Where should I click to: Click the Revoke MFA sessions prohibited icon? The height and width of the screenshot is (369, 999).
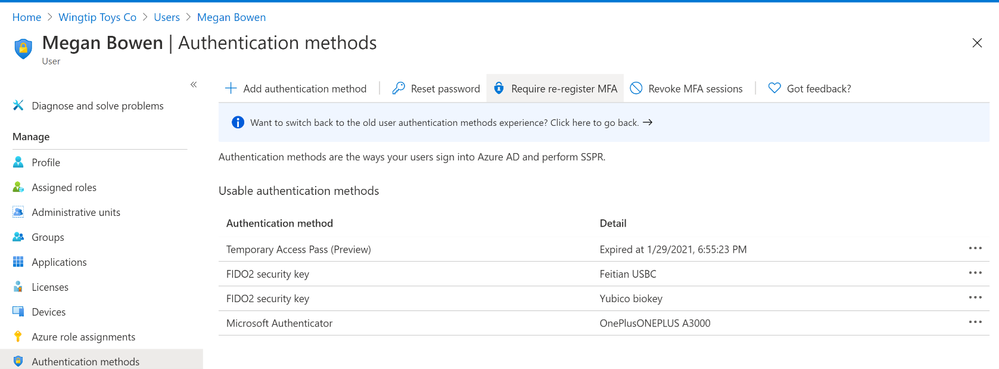(x=636, y=89)
